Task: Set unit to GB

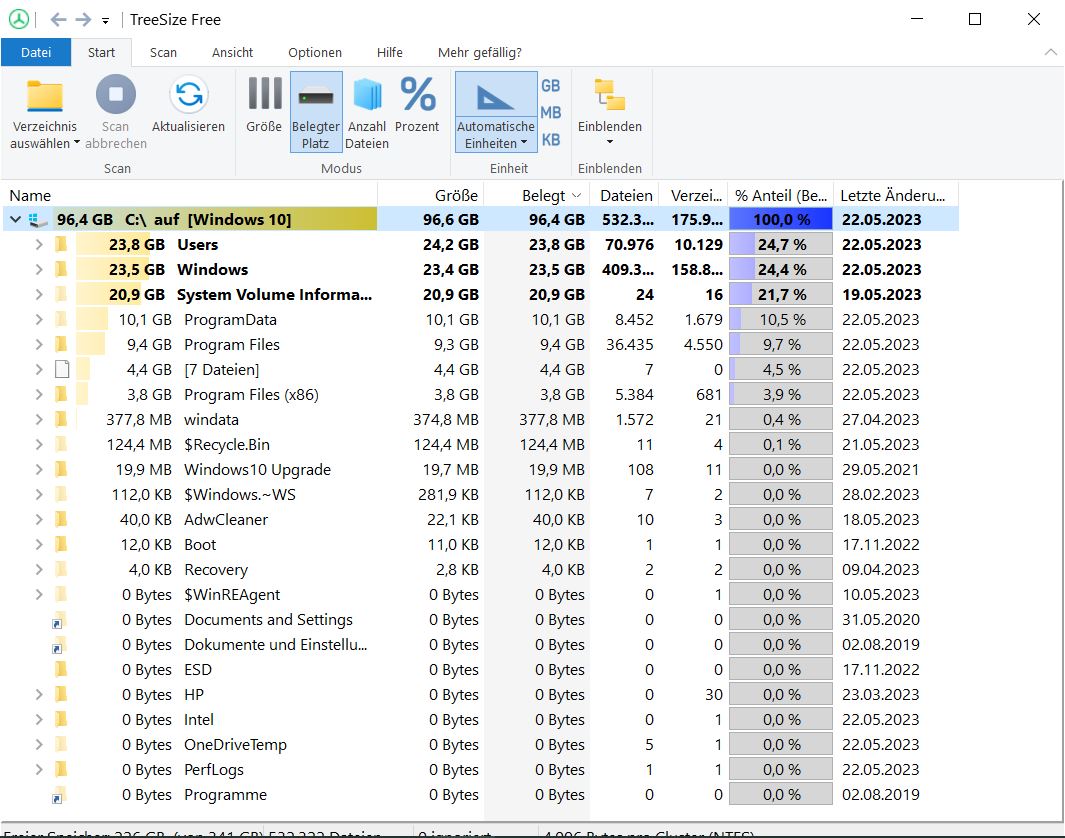Action: coord(551,86)
